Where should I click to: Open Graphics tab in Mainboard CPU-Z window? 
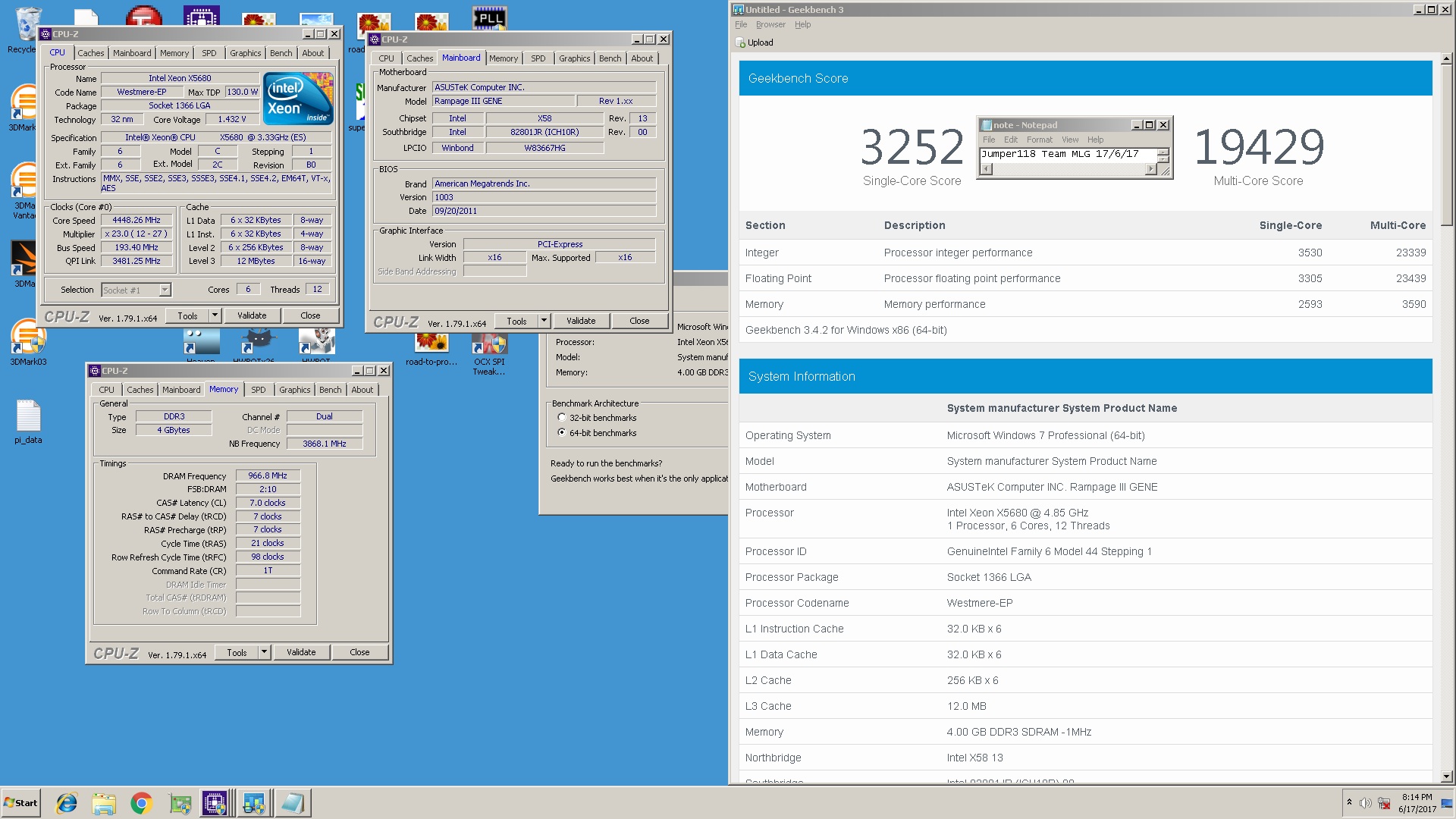pos(574,58)
